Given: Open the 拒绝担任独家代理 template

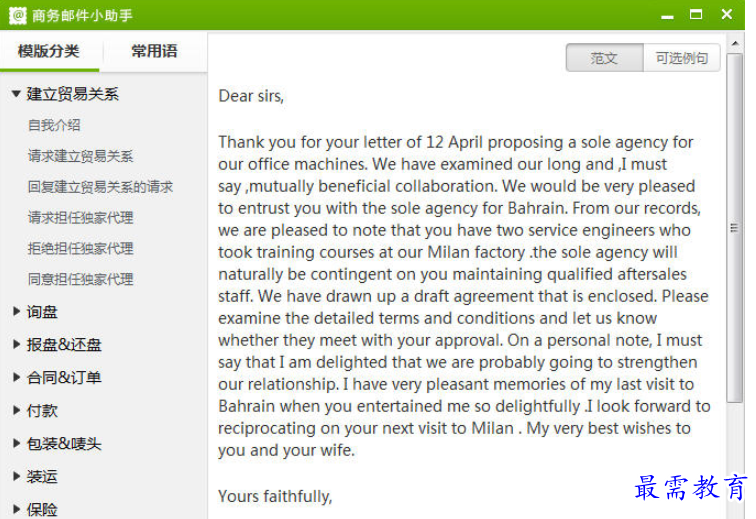Looking at the screenshot, I should coord(81,248).
